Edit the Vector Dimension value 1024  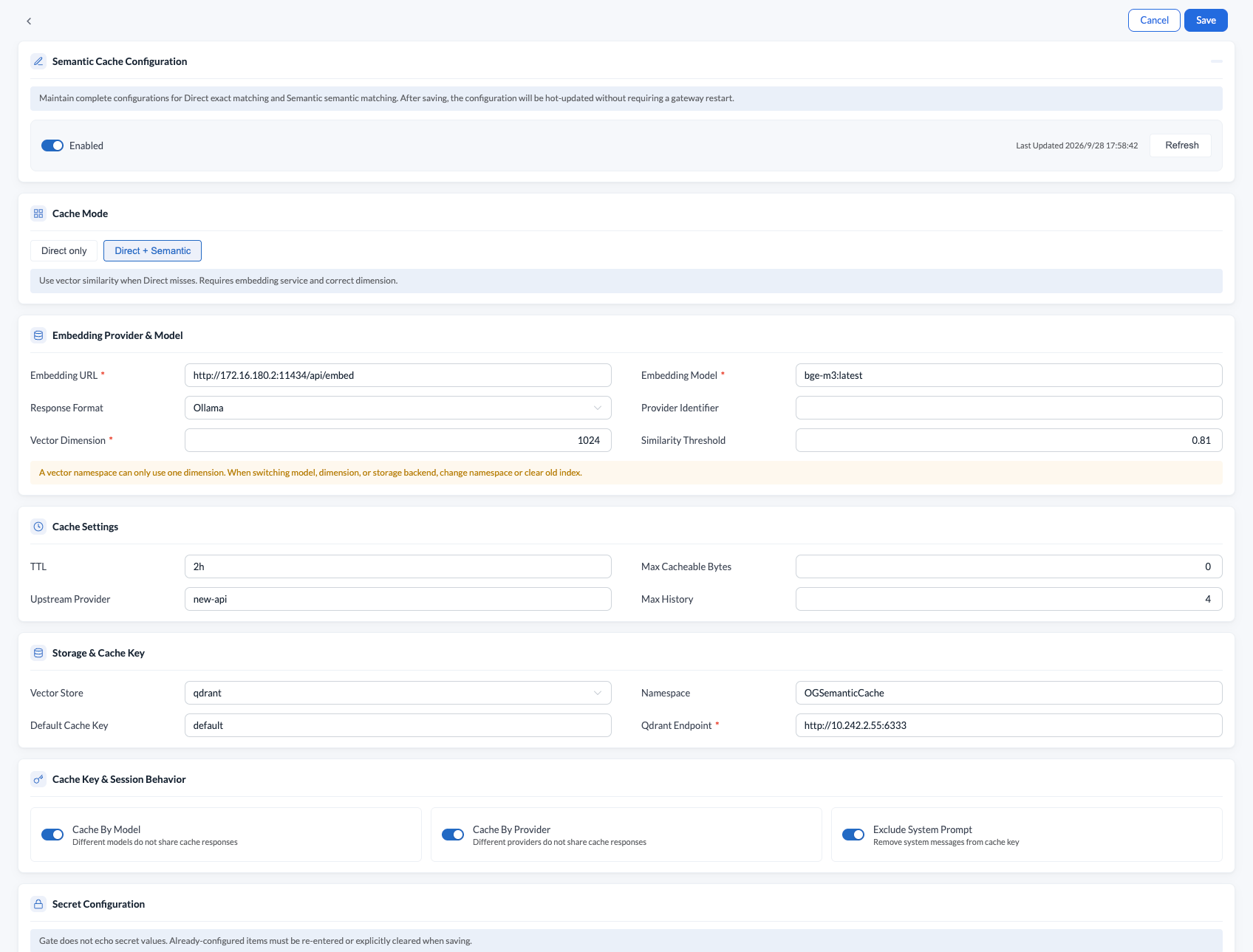coord(398,440)
